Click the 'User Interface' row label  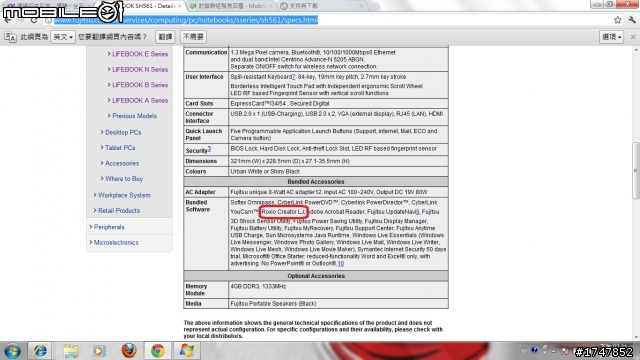point(204,77)
